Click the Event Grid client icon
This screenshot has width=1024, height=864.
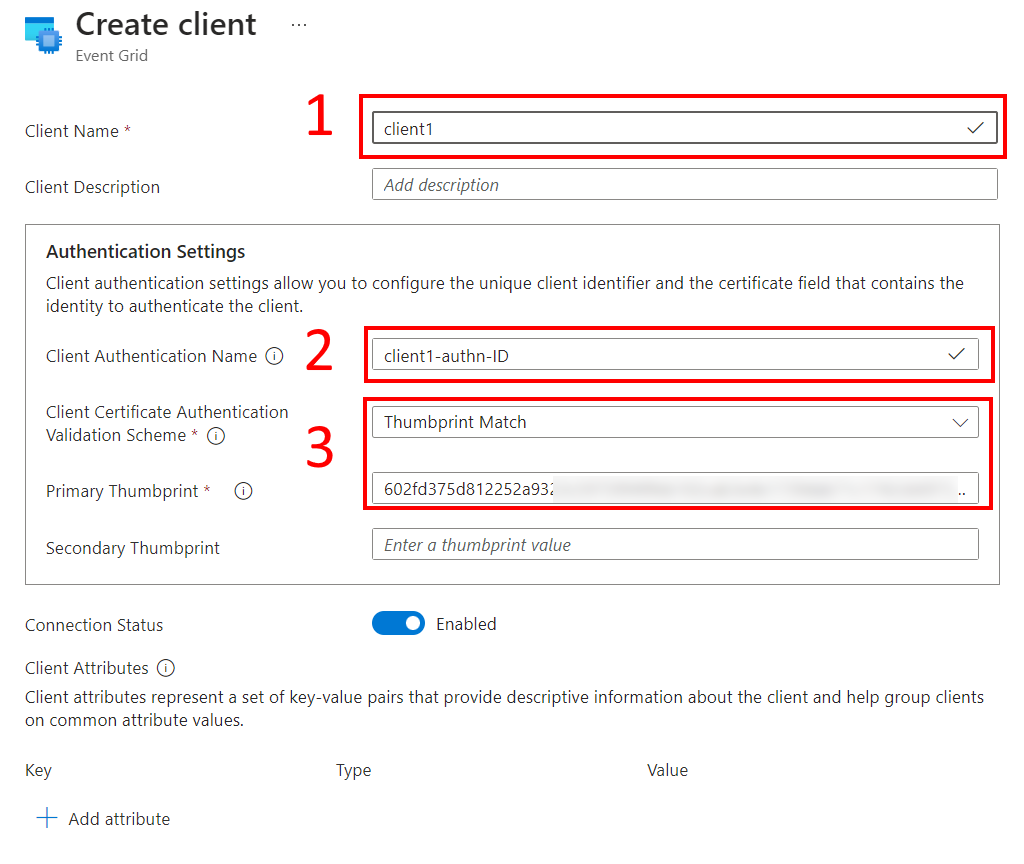42,35
